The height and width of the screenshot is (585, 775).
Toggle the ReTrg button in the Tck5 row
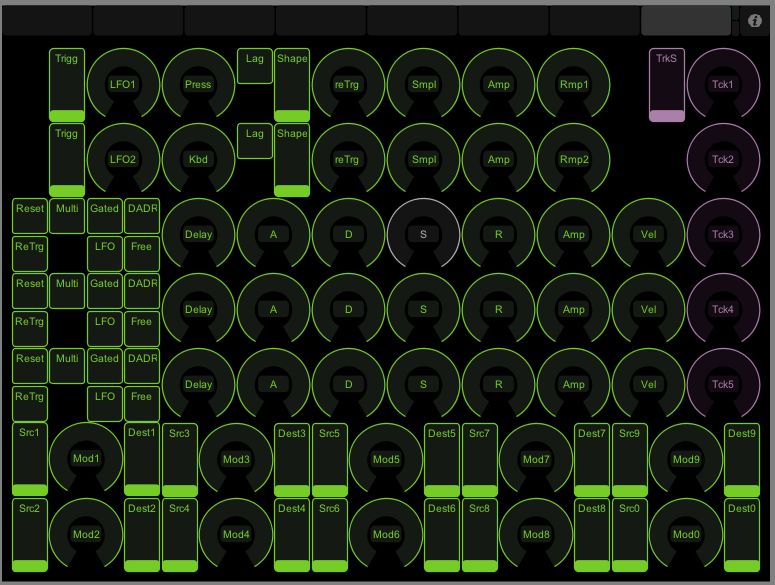click(30, 404)
